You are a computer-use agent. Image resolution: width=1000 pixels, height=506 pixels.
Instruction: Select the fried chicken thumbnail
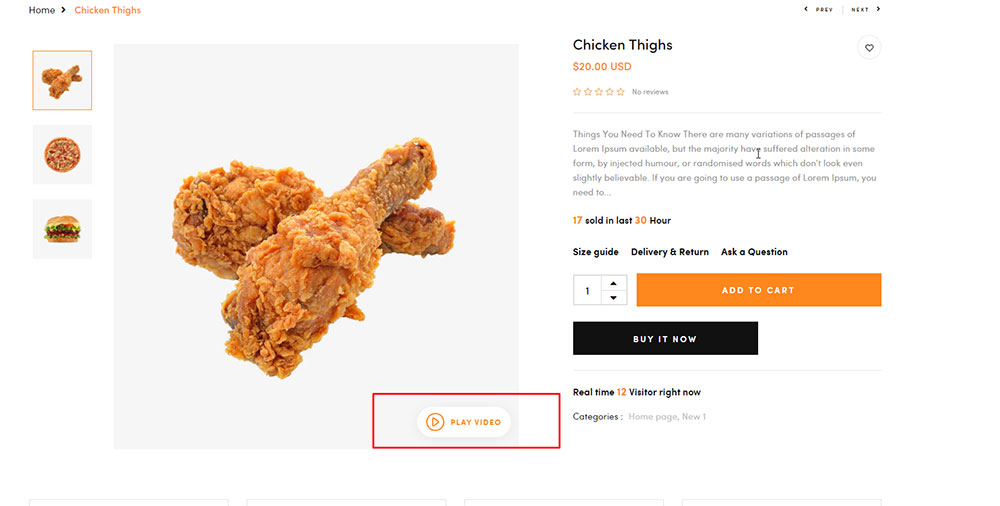pos(62,80)
